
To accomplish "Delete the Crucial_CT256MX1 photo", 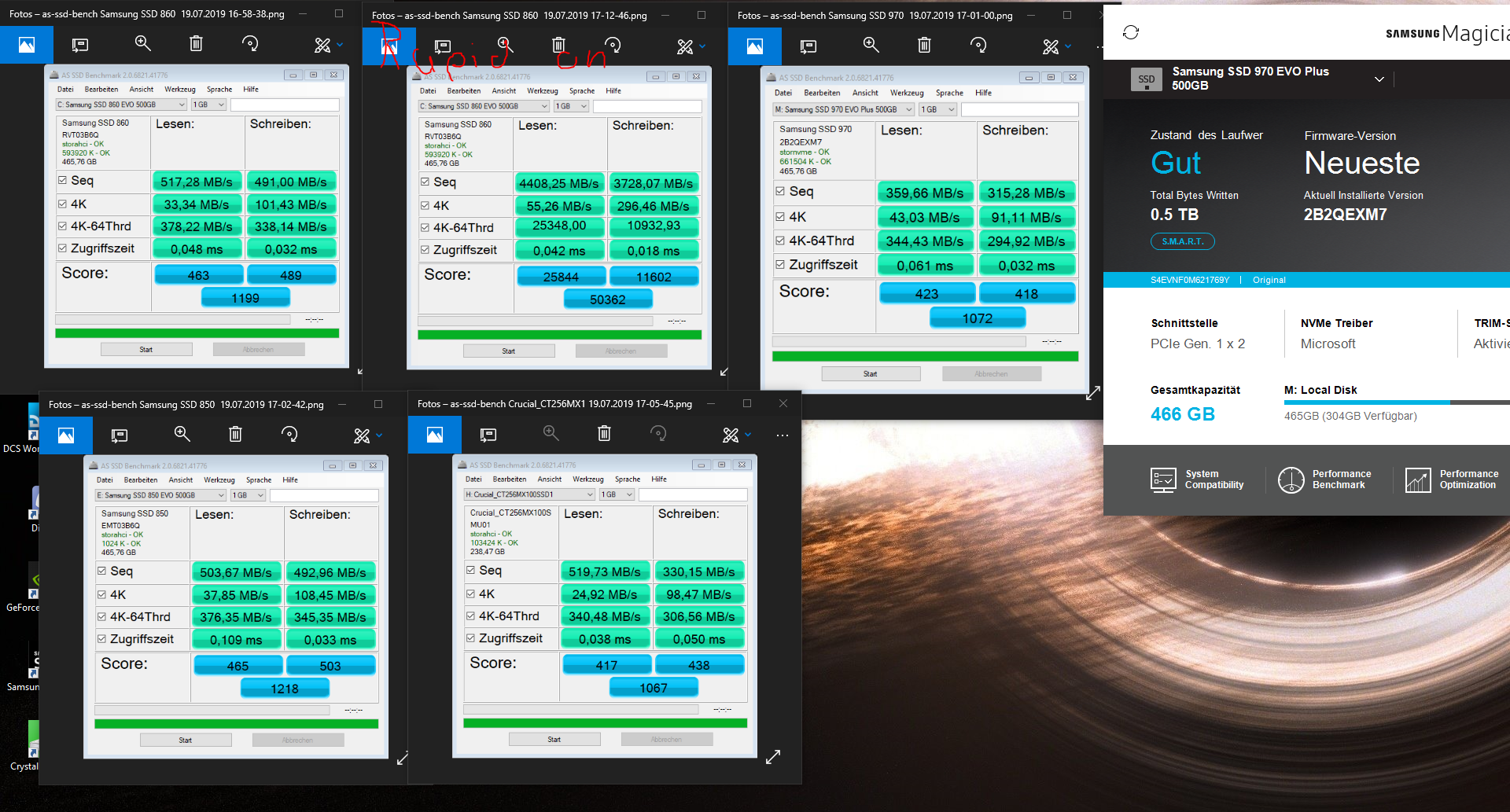I will pos(604,433).
